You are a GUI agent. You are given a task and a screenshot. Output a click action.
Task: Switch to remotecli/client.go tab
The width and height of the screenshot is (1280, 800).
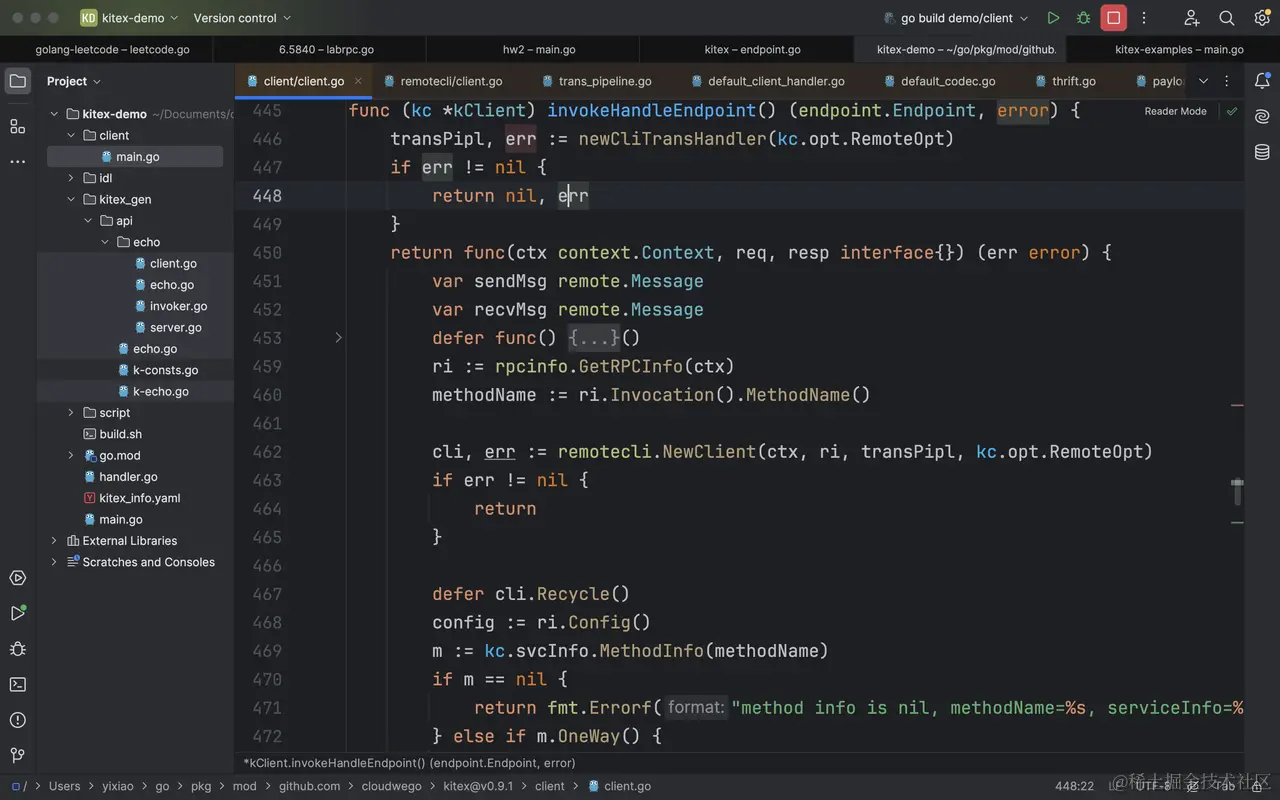point(443,81)
